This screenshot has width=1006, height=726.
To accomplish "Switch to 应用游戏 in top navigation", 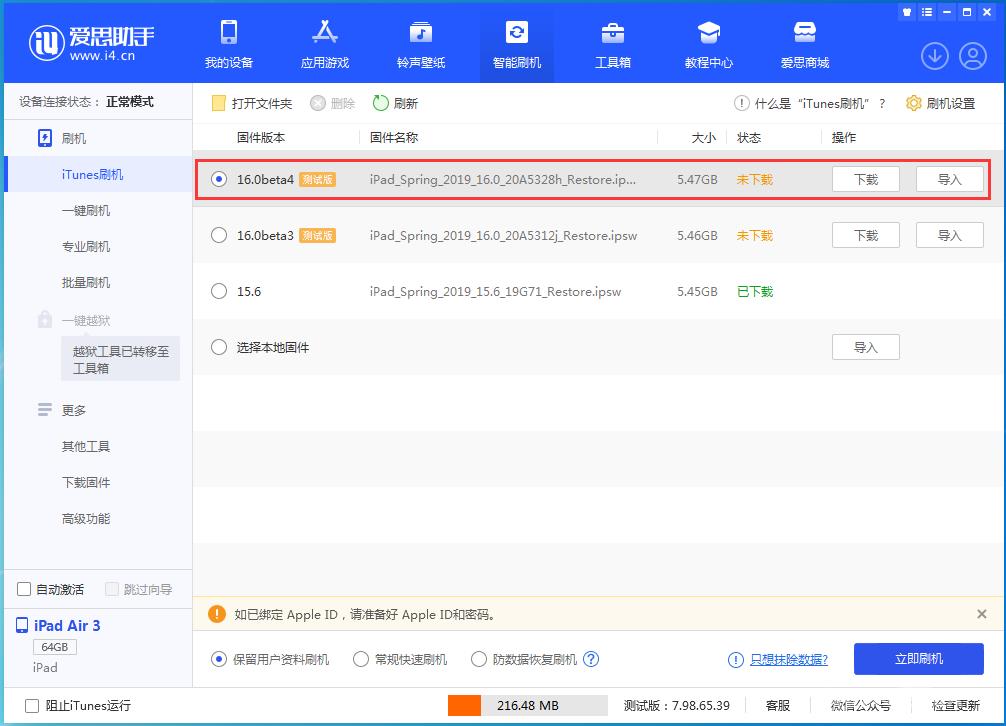I will (324, 44).
